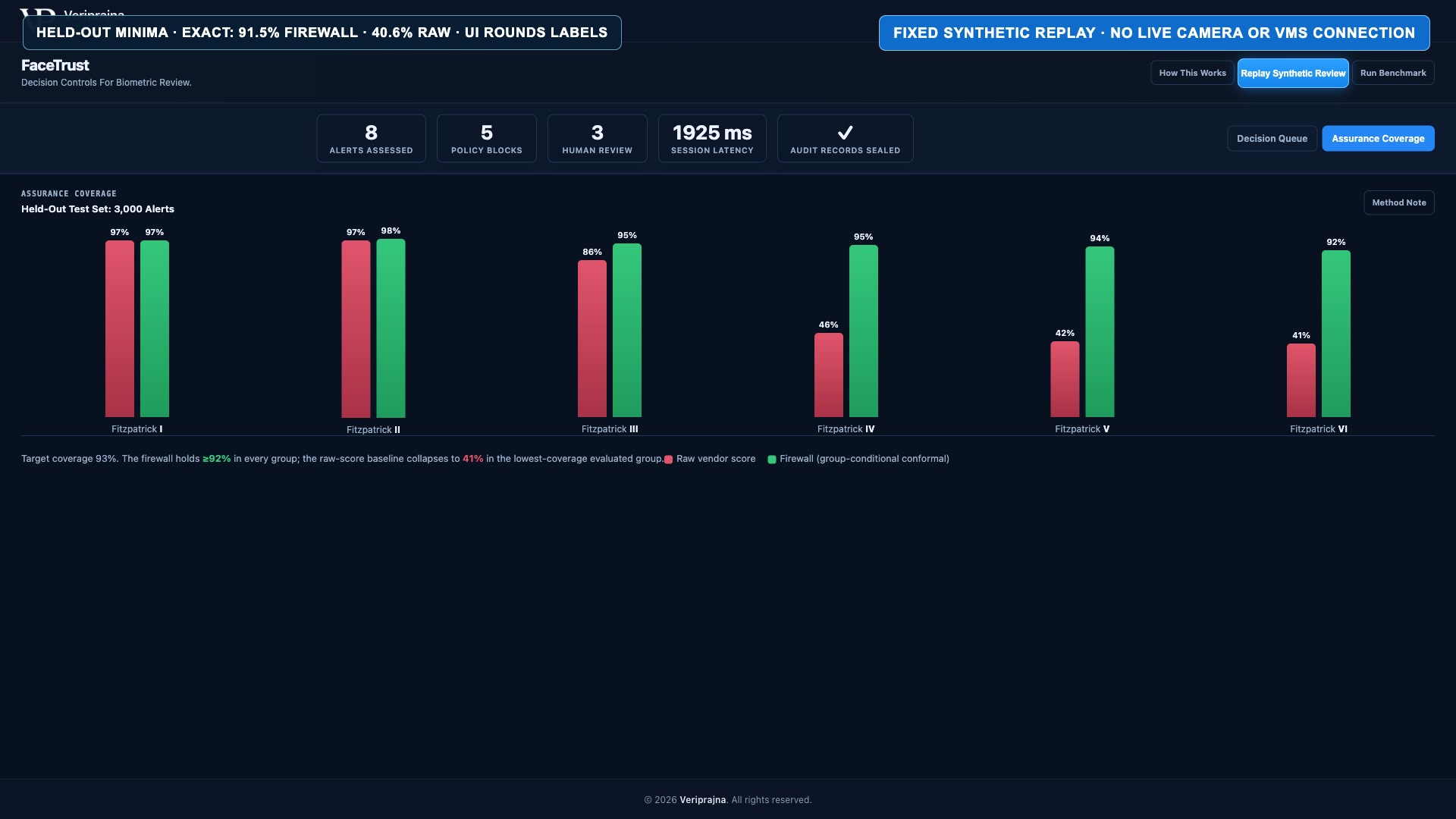Viewport: 1456px width, 819px height.
Task: Click the green ≥92% text in caption
Action: (x=216, y=459)
